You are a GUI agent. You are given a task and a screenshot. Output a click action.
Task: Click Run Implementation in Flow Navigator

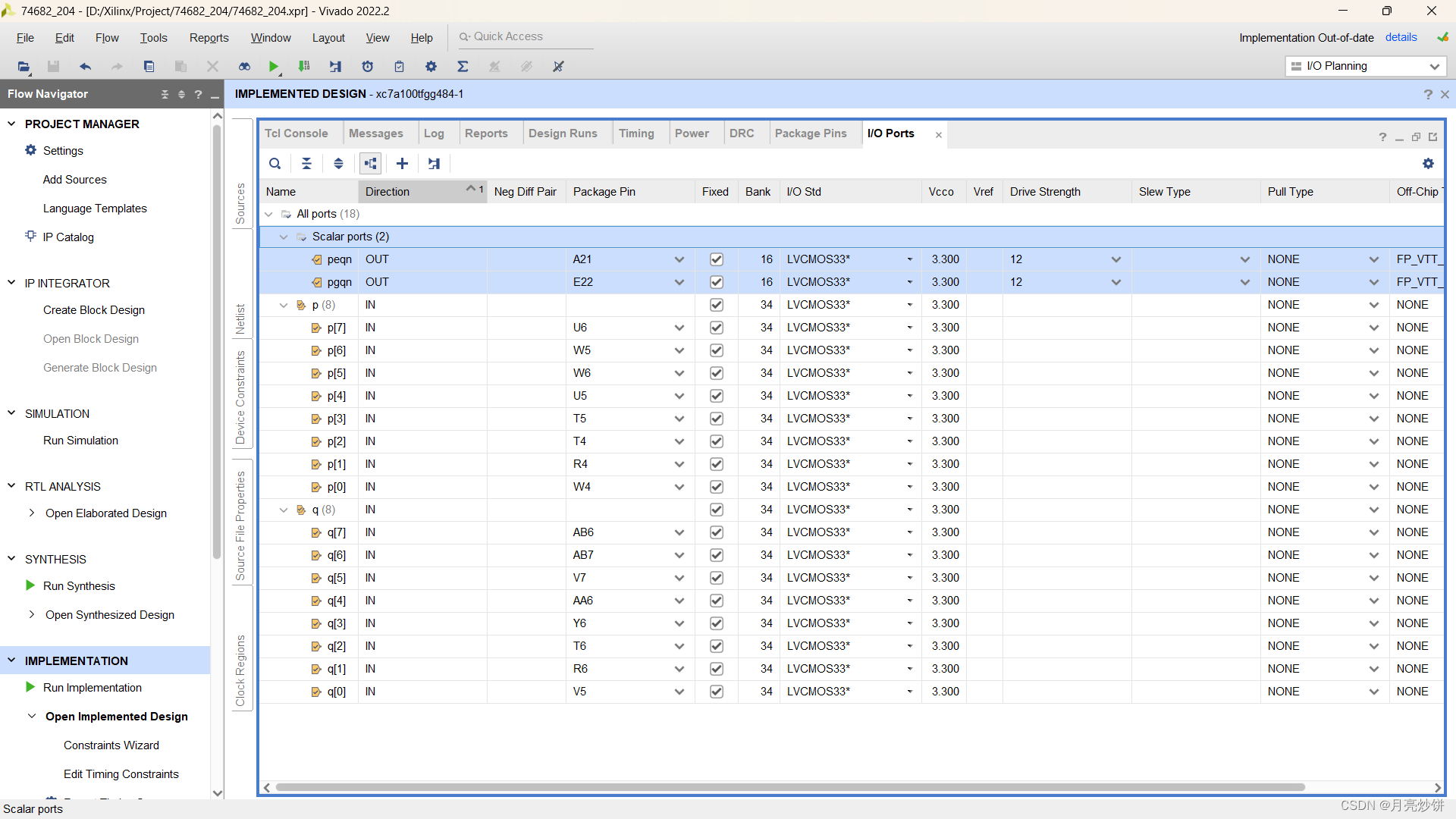(93, 687)
